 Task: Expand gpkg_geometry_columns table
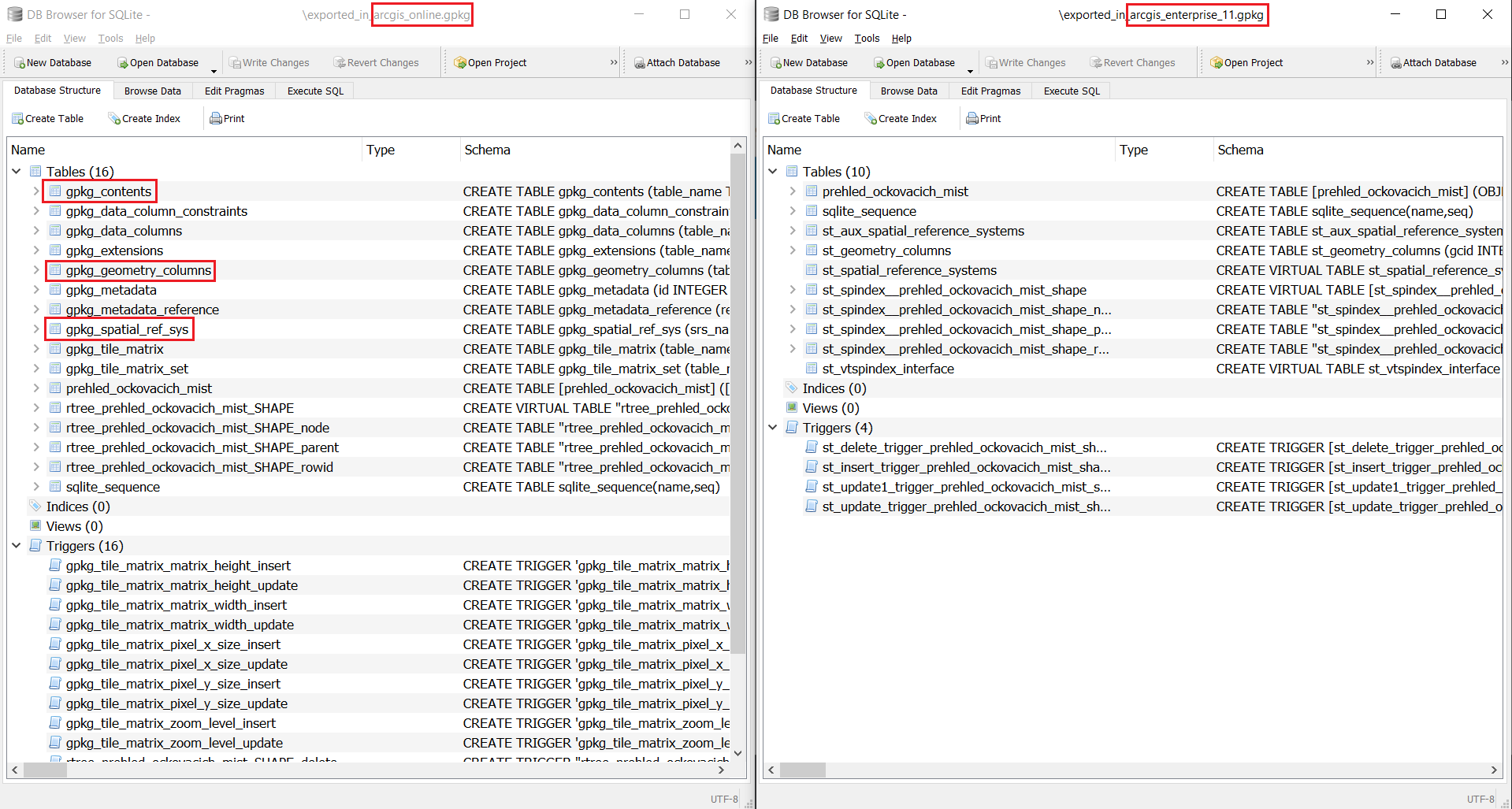tap(36, 269)
